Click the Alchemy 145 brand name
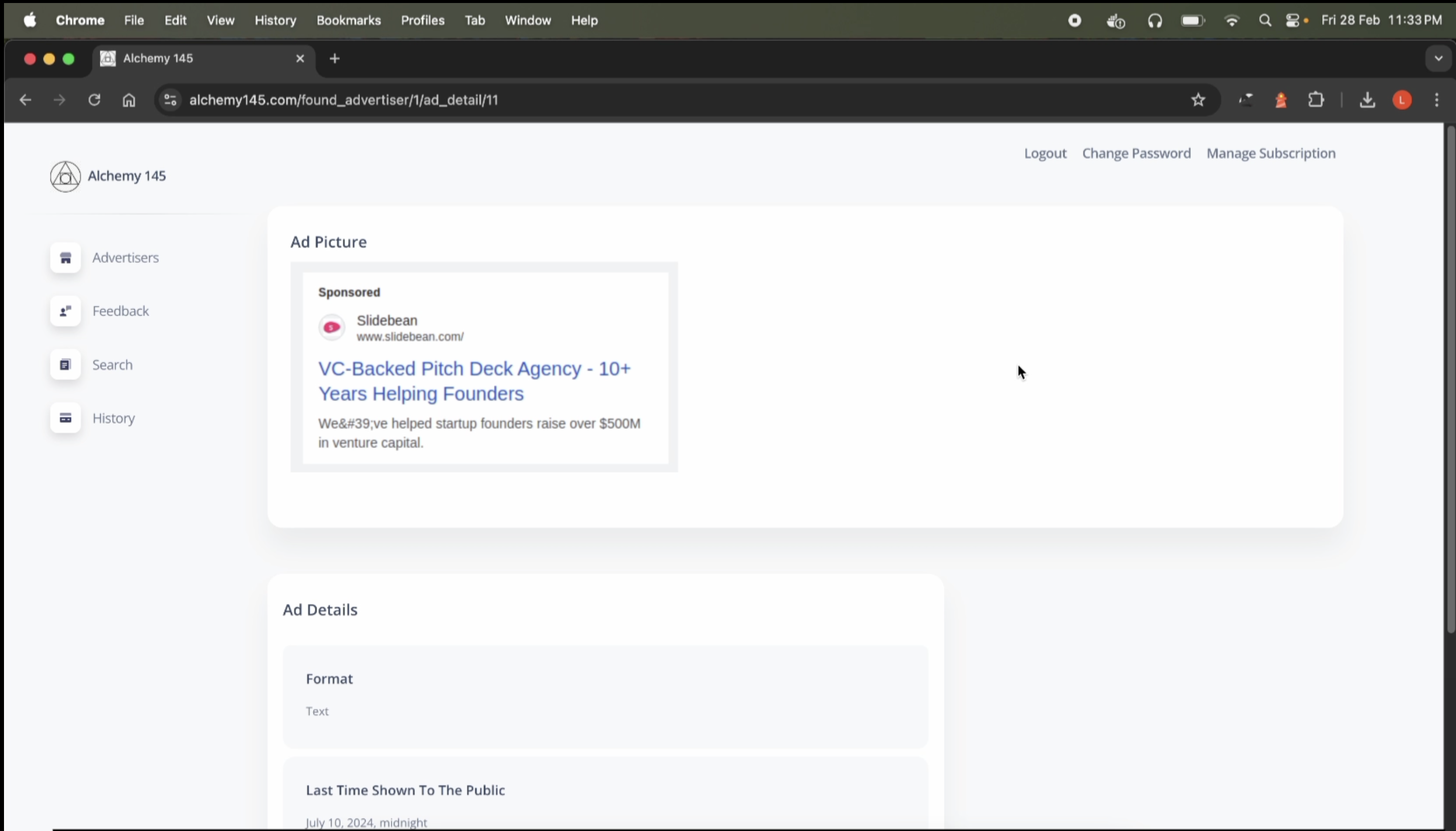This screenshot has width=1456, height=831. click(x=127, y=176)
